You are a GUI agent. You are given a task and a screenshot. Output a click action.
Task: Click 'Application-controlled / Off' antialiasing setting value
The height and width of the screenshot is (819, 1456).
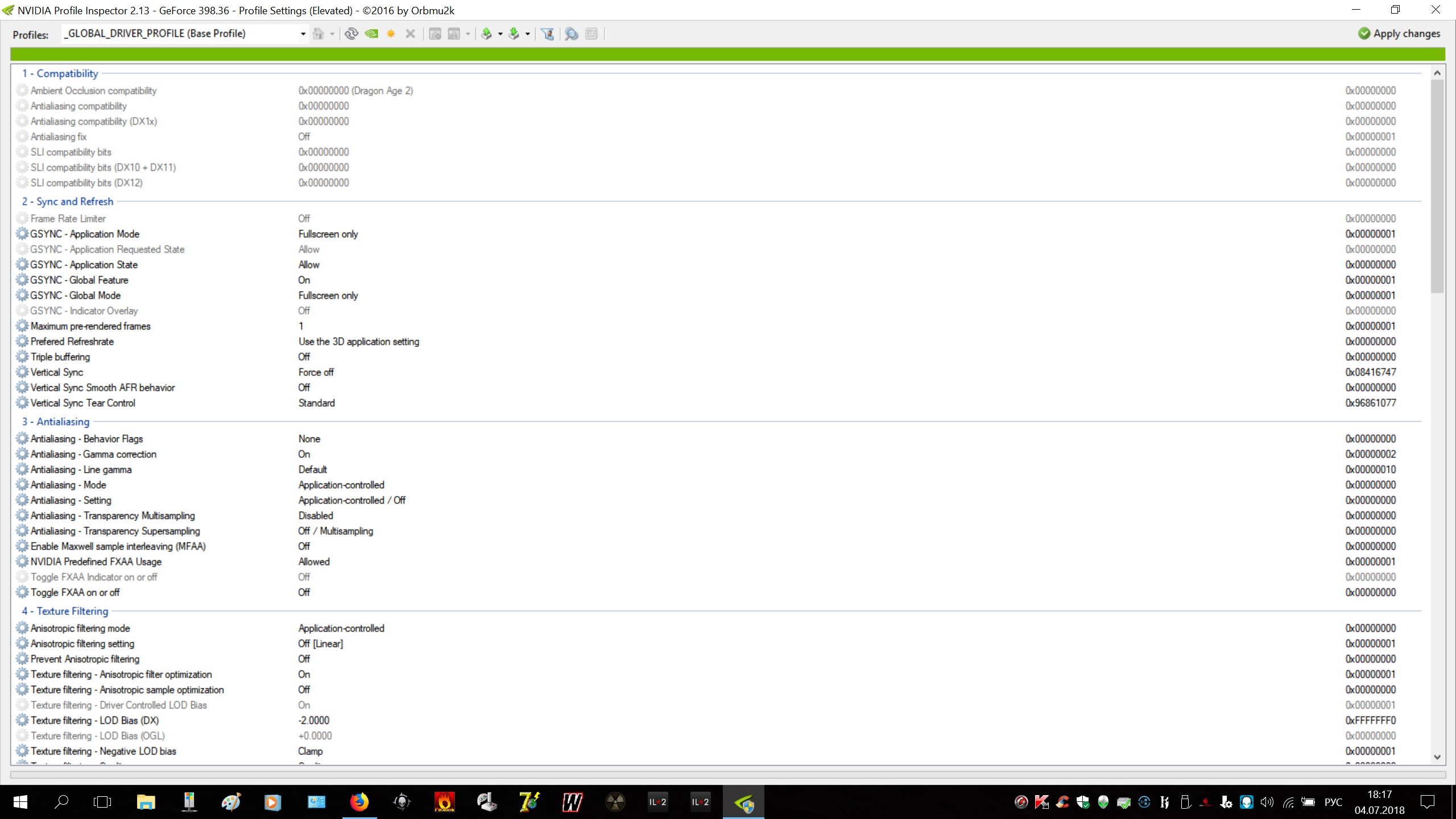352,500
